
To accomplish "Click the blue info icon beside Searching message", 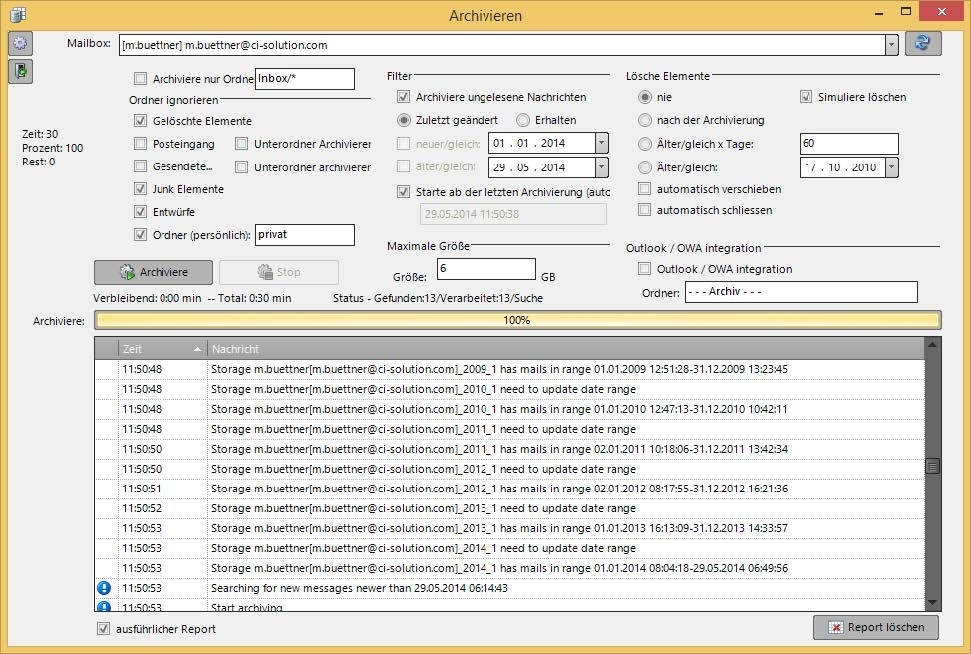I will (104, 588).
